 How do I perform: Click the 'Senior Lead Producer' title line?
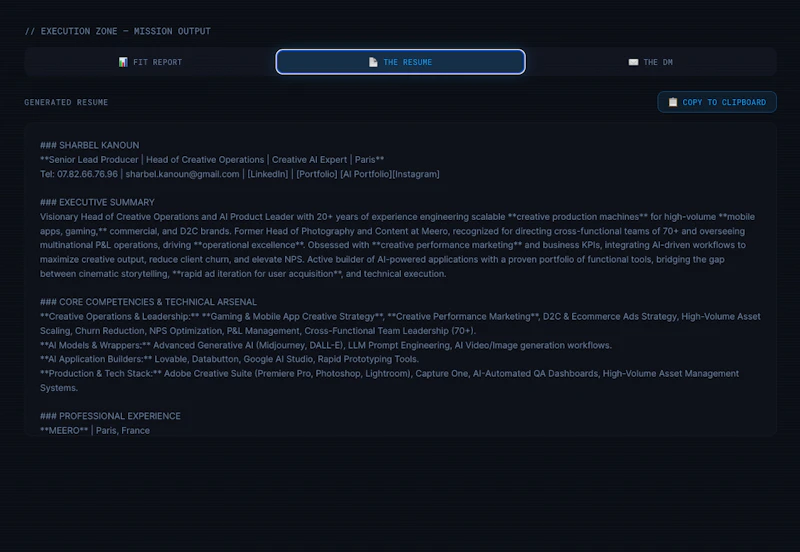pyautogui.click(x=212, y=160)
